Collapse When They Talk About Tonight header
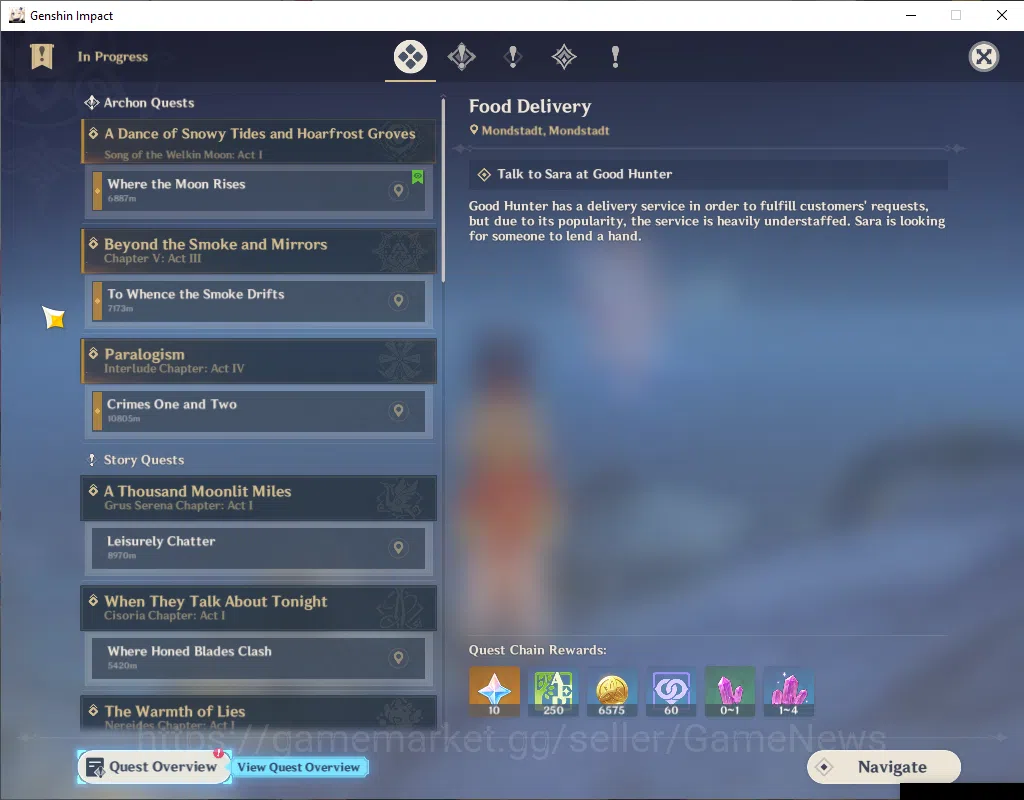Viewport: 1024px width, 800px height. (259, 607)
